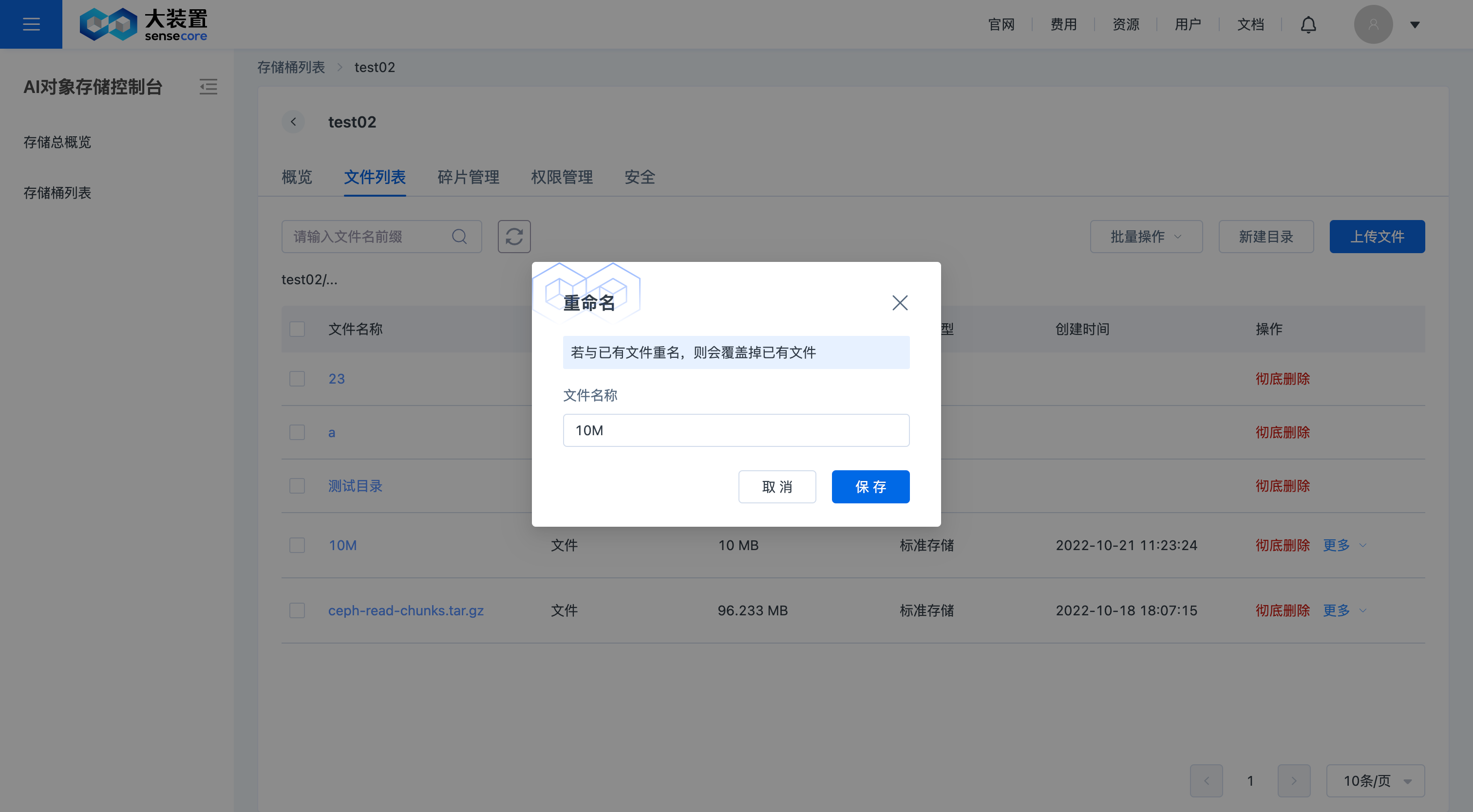Click the SenseCore logo
This screenshot has height=812, width=1473.
click(143, 24)
